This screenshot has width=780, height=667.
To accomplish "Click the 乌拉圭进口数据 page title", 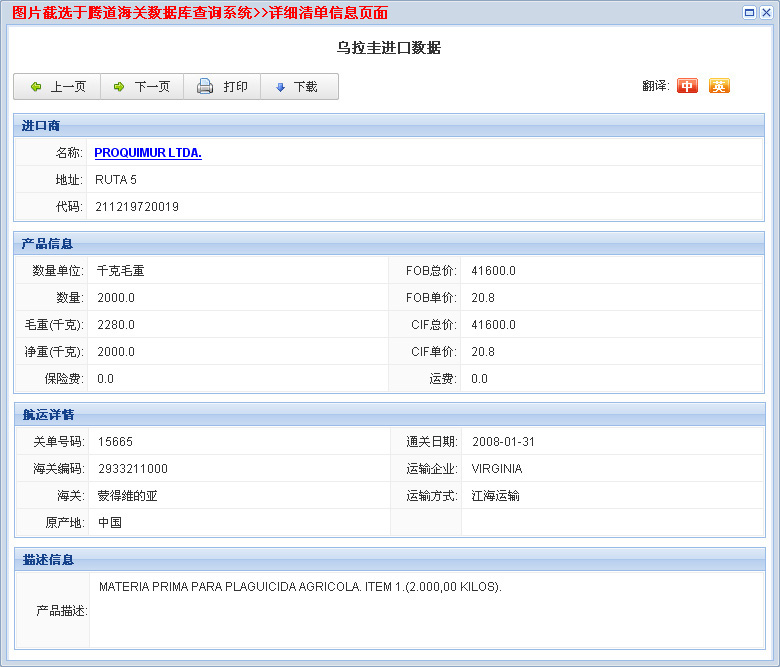I will coord(389,48).
